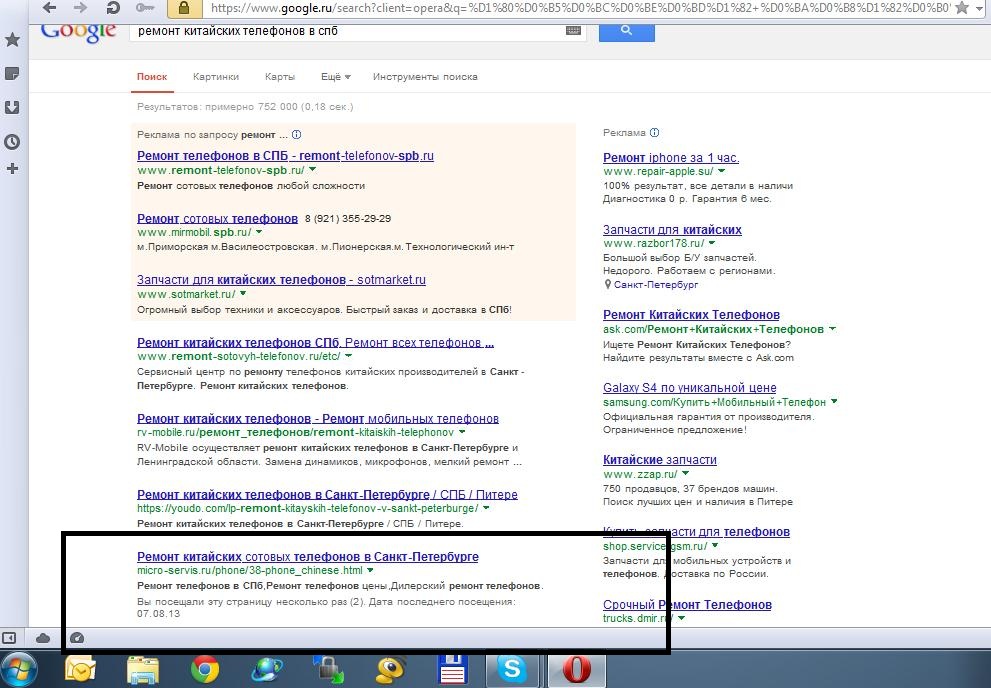Click the Opera Link cloud icon
Image resolution: width=991 pixels, height=688 pixels.
(x=43, y=638)
